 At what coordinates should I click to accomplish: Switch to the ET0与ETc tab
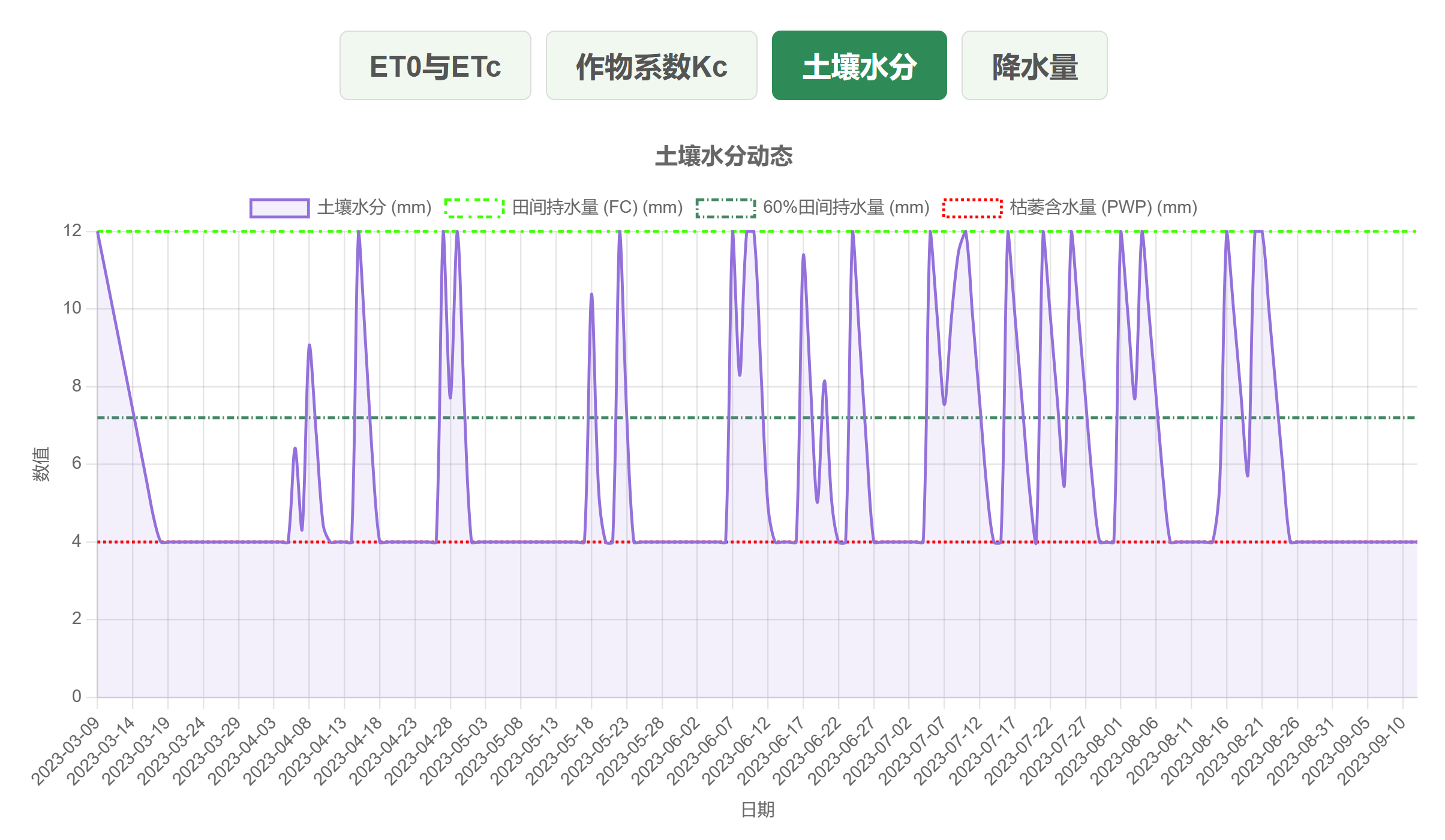pos(435,66)
